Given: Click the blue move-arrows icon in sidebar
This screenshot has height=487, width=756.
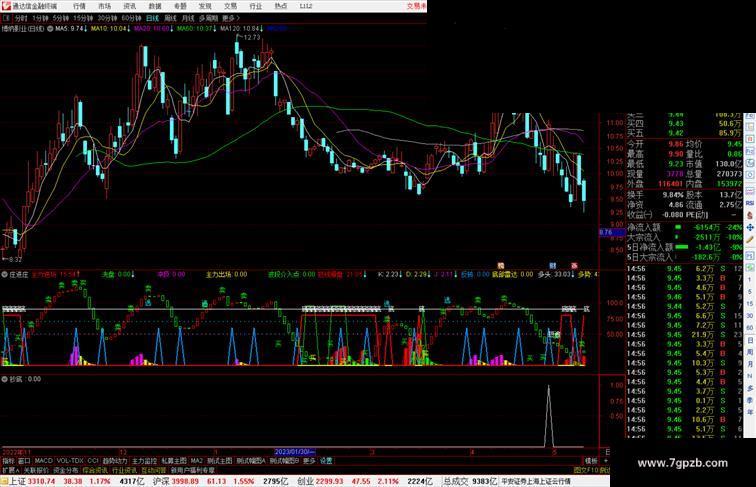Looking at the screenshot, I should coord(750,227).
